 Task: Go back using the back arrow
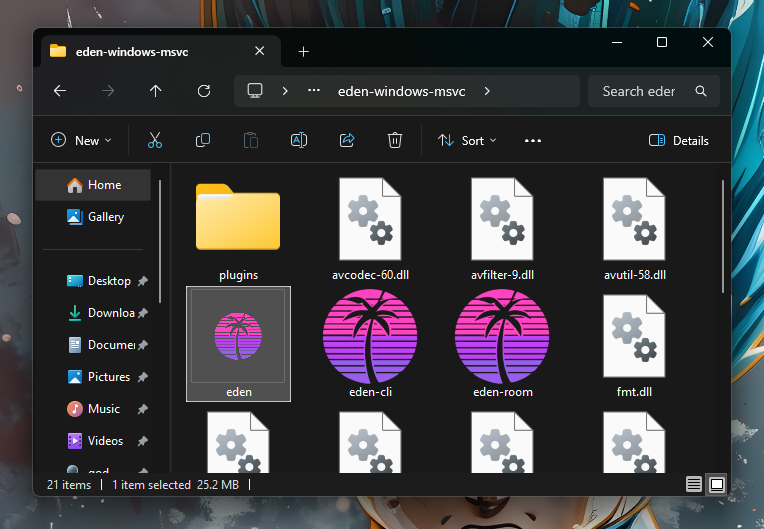60,91
